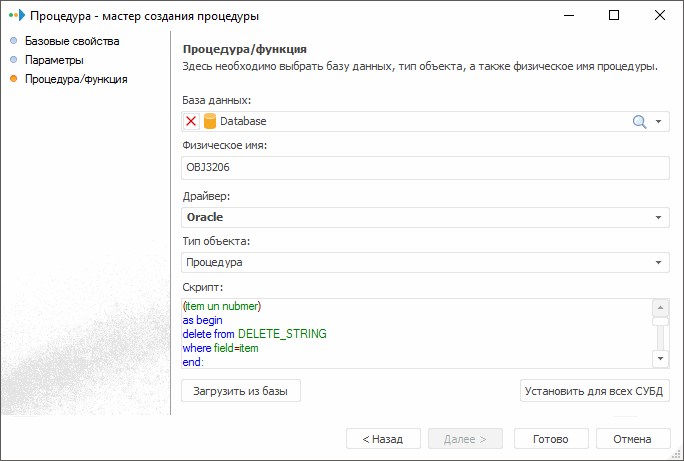Click the script scrollbar thumb
The height and width of the screenshot is (461, 684).
[660, 322]
